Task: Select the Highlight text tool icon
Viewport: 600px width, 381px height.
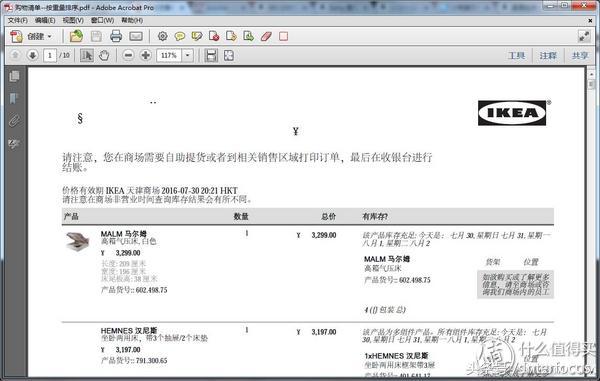Action: (x=197, y=36)
